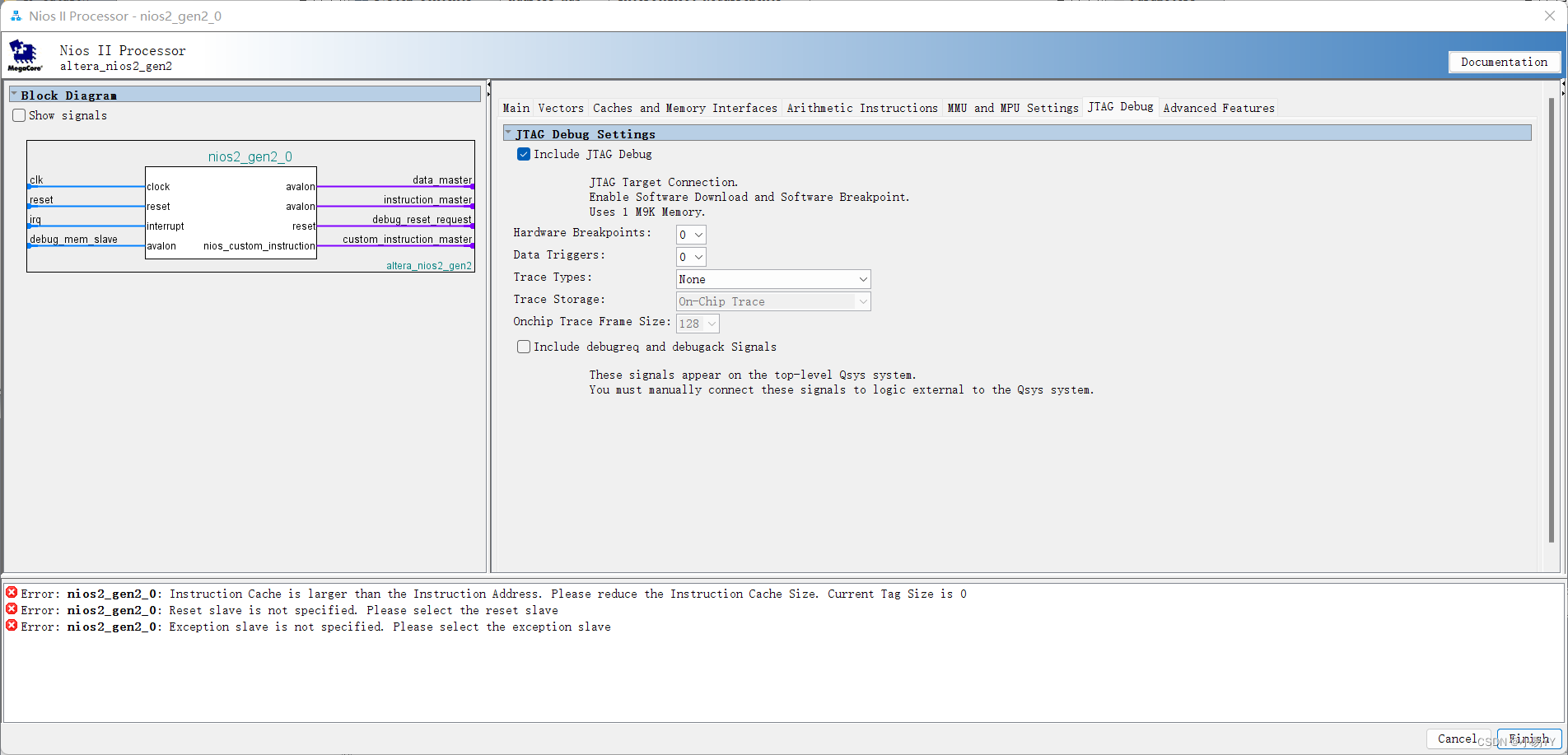1568x755 pixels.
Task: Click the Cancel button
Action: tap(1458, 739)
